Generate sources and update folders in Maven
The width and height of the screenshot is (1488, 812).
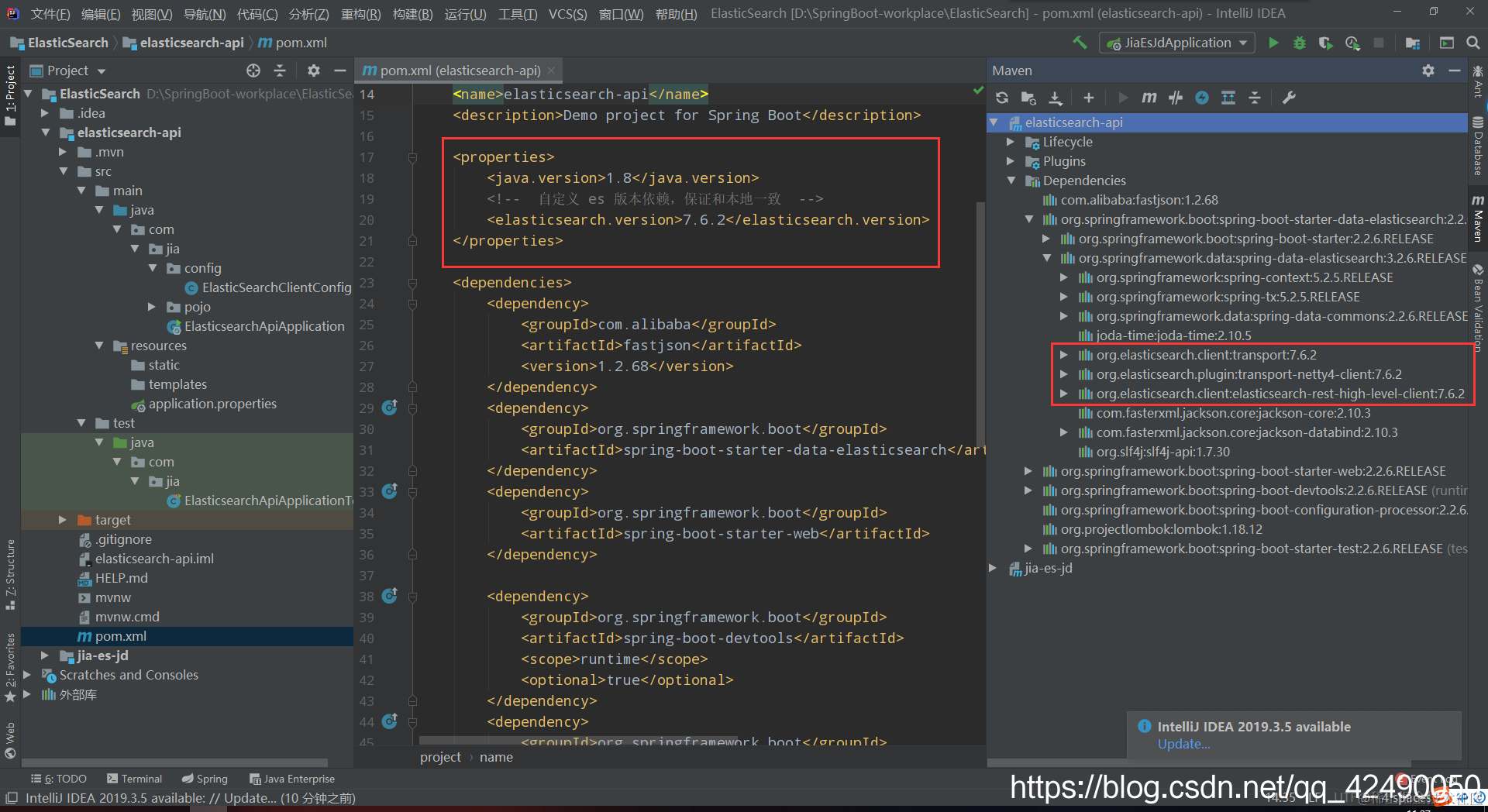pos(1028,98)
